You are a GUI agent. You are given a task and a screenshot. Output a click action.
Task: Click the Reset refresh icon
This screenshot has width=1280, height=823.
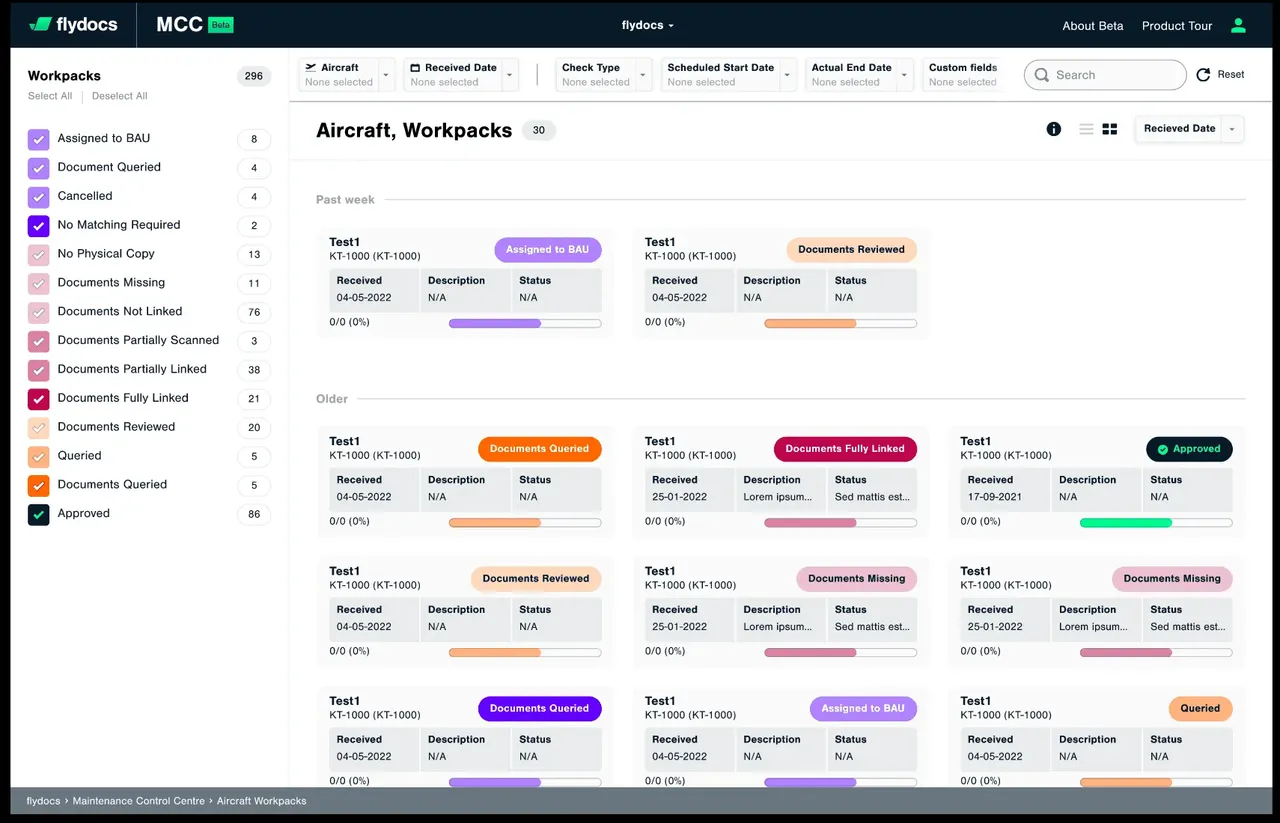point(1203,75)
